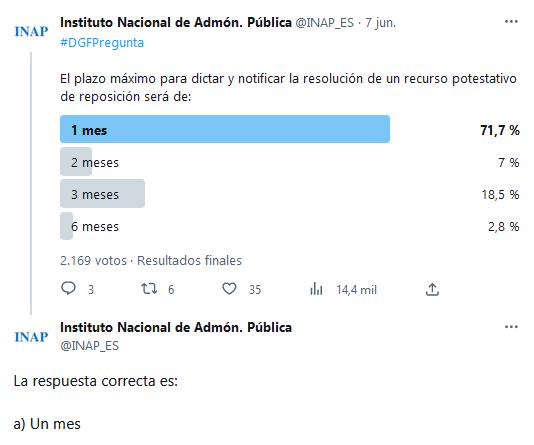Image resolution: width=534 pixels, height=445 pixels.
Task: Open the three-dot menu on the poll tweet
Action: pos(511,22)
